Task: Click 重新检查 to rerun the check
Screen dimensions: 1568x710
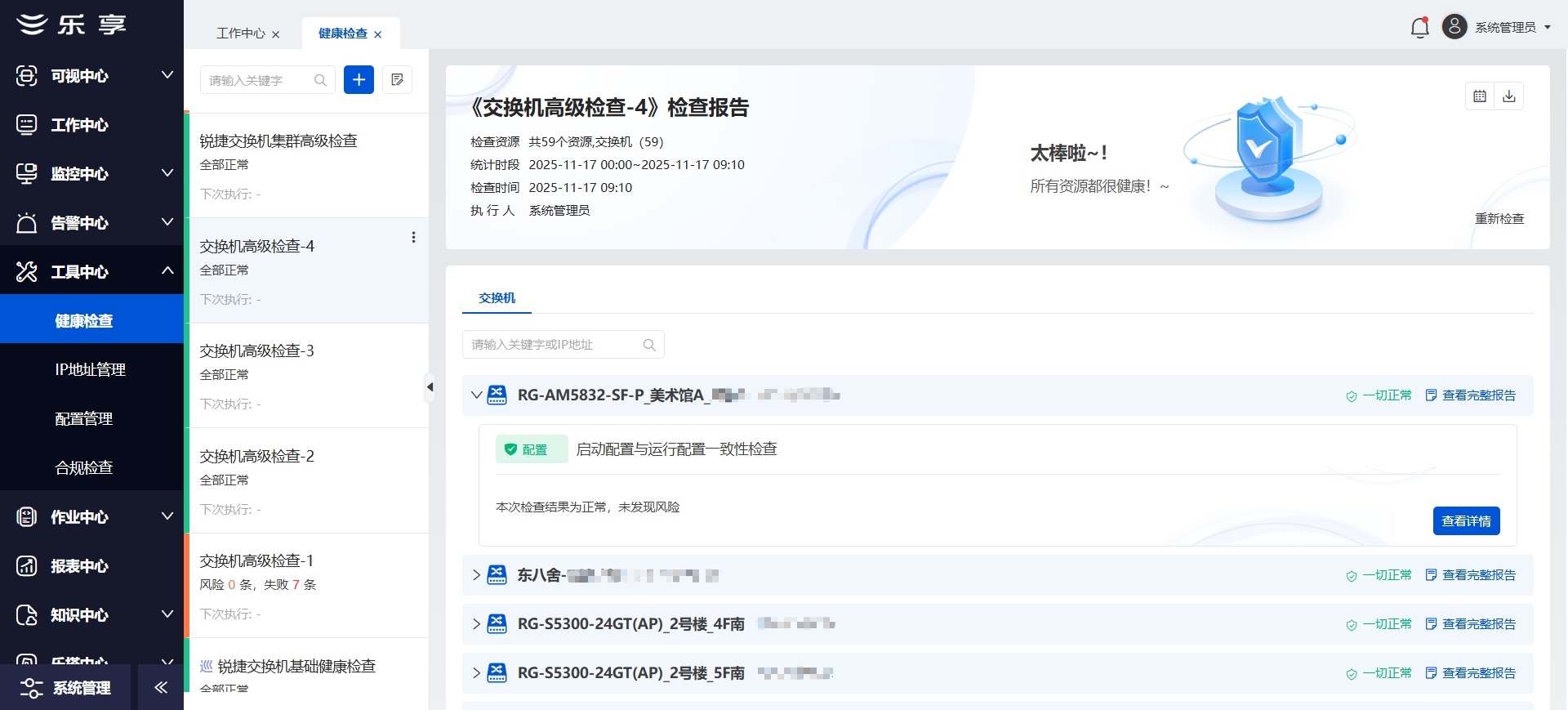Action: [x=1499, y=219]
